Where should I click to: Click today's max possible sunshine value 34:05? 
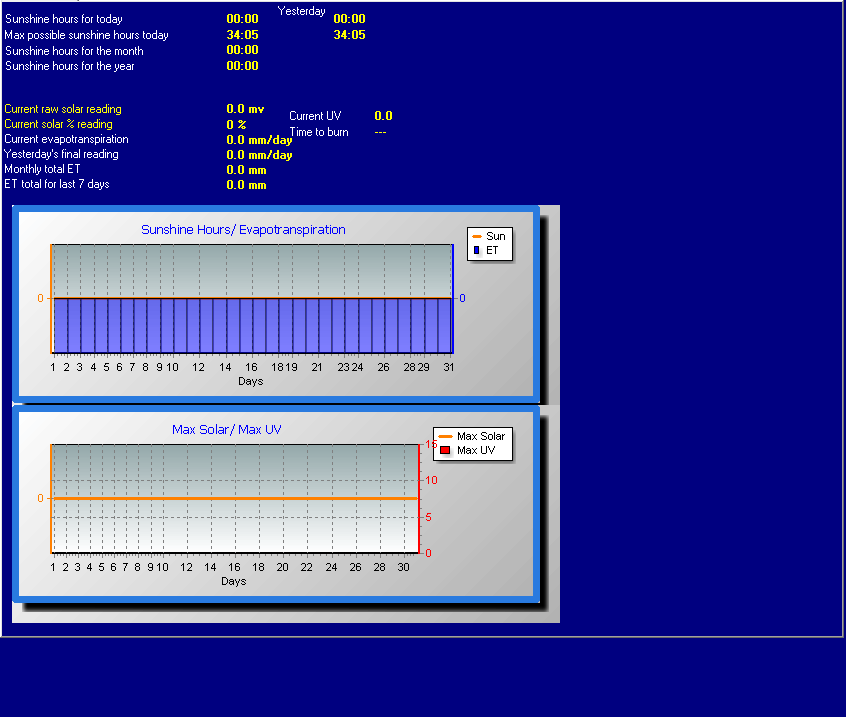pyautogui.click(x=242, y=35)
